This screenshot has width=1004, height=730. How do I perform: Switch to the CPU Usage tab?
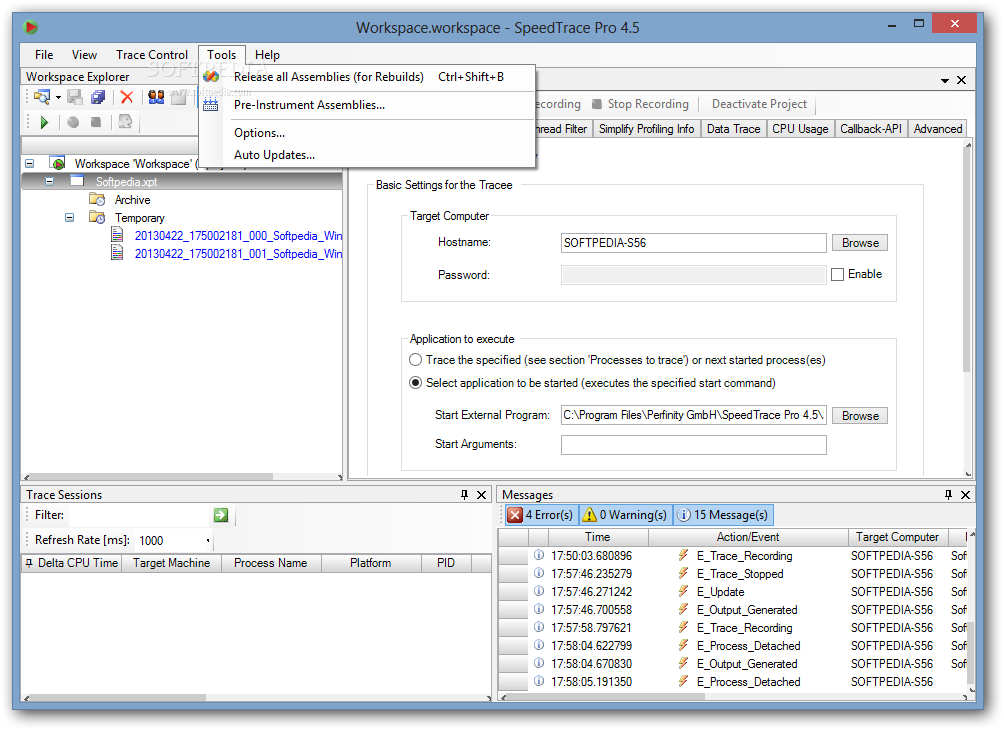click(800, 129)
